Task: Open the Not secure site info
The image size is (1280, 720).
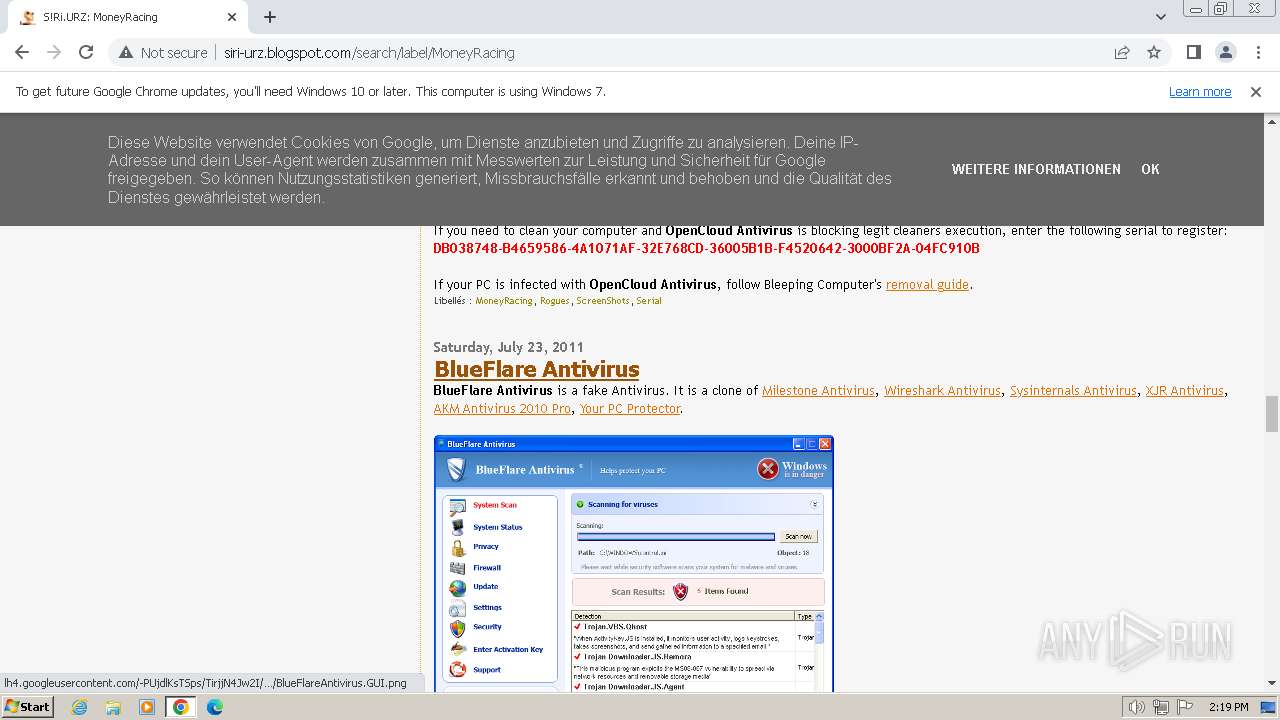Action: (x=162, y=52)
